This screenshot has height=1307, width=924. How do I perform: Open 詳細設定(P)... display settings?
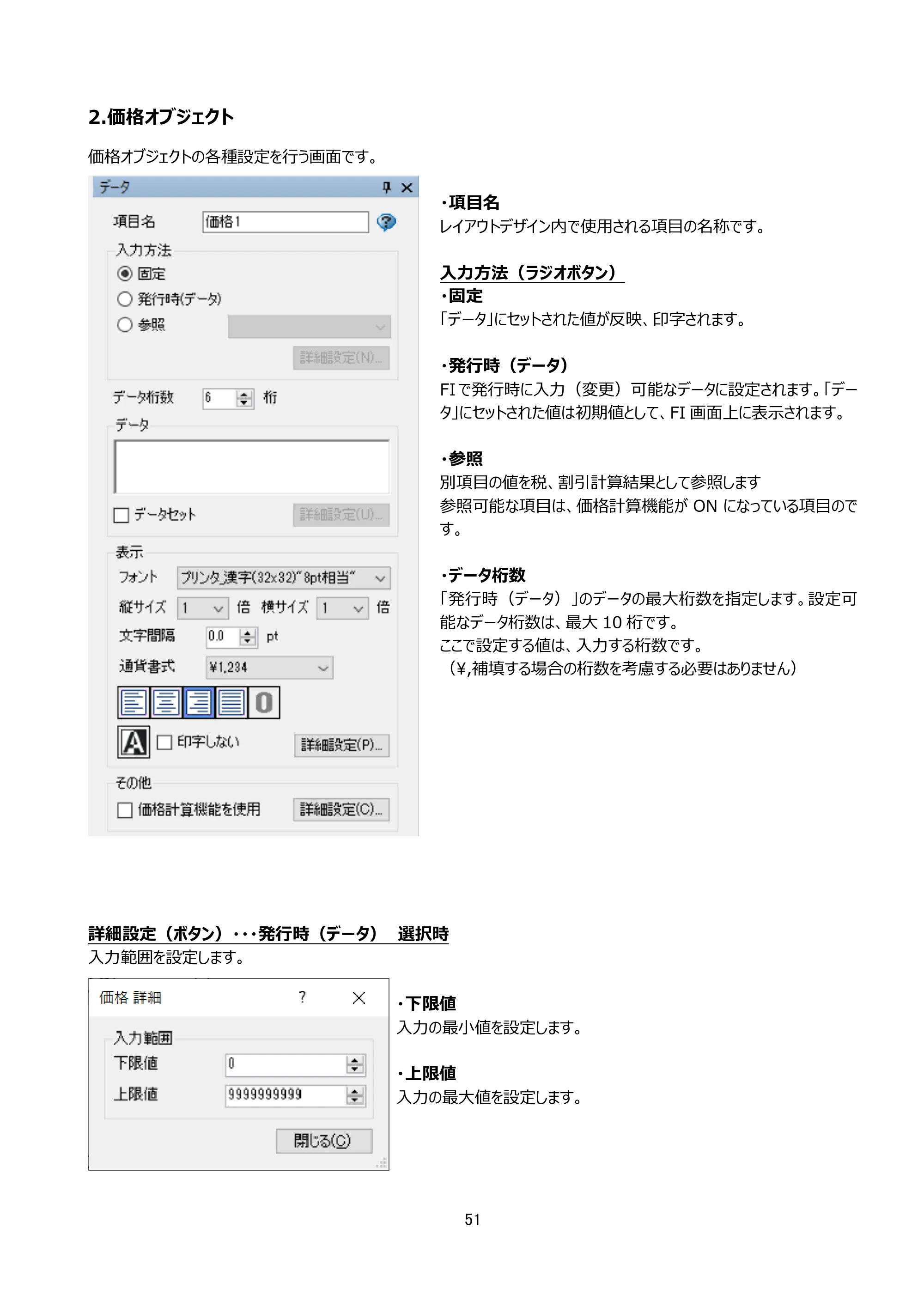point(341,745)
